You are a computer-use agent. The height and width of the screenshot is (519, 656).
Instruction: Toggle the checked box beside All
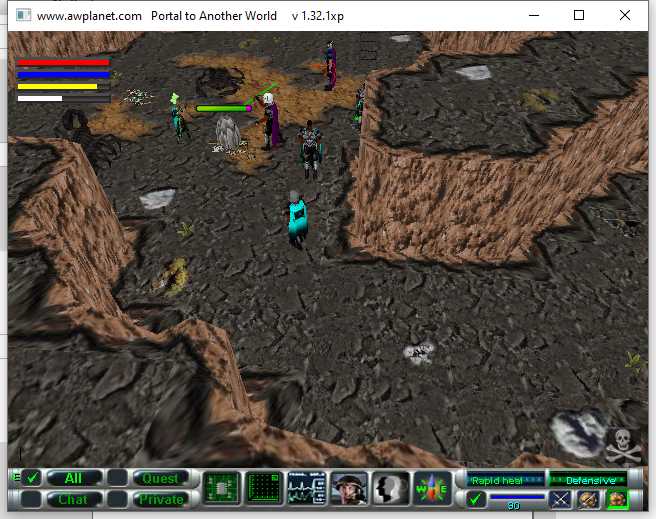(x=33, y=478)
